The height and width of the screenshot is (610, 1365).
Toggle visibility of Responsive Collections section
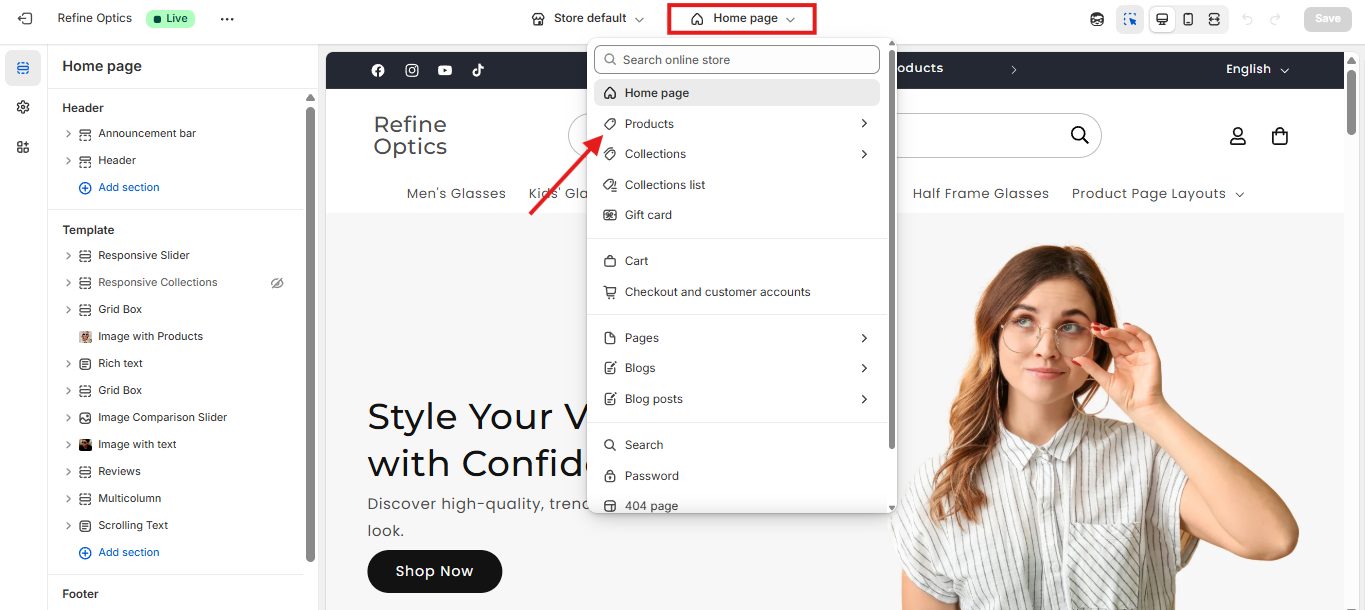pyautogui.click(x=277, y=283)
